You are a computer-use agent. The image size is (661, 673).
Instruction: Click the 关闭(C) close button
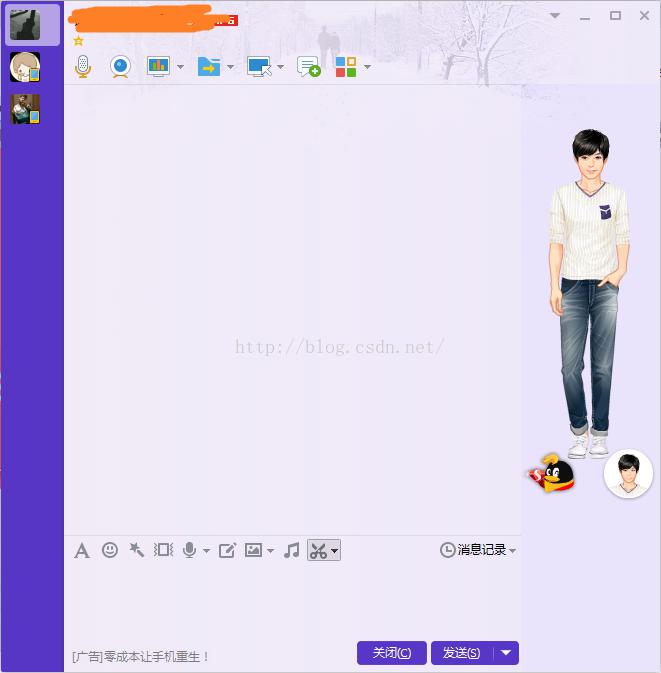[392, 653]
